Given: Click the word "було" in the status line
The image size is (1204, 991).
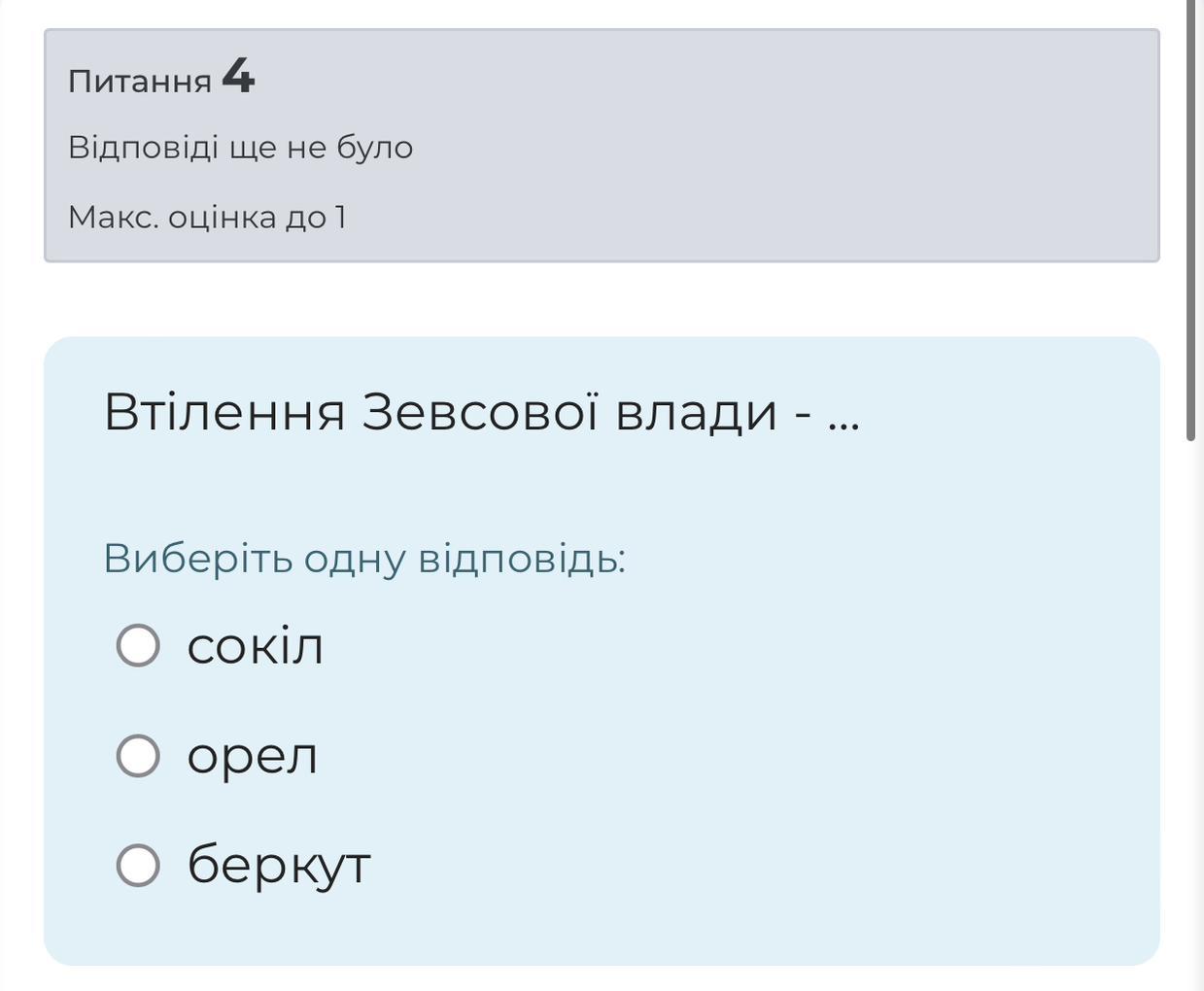Looking at the screenshot, I should point(374,148).
